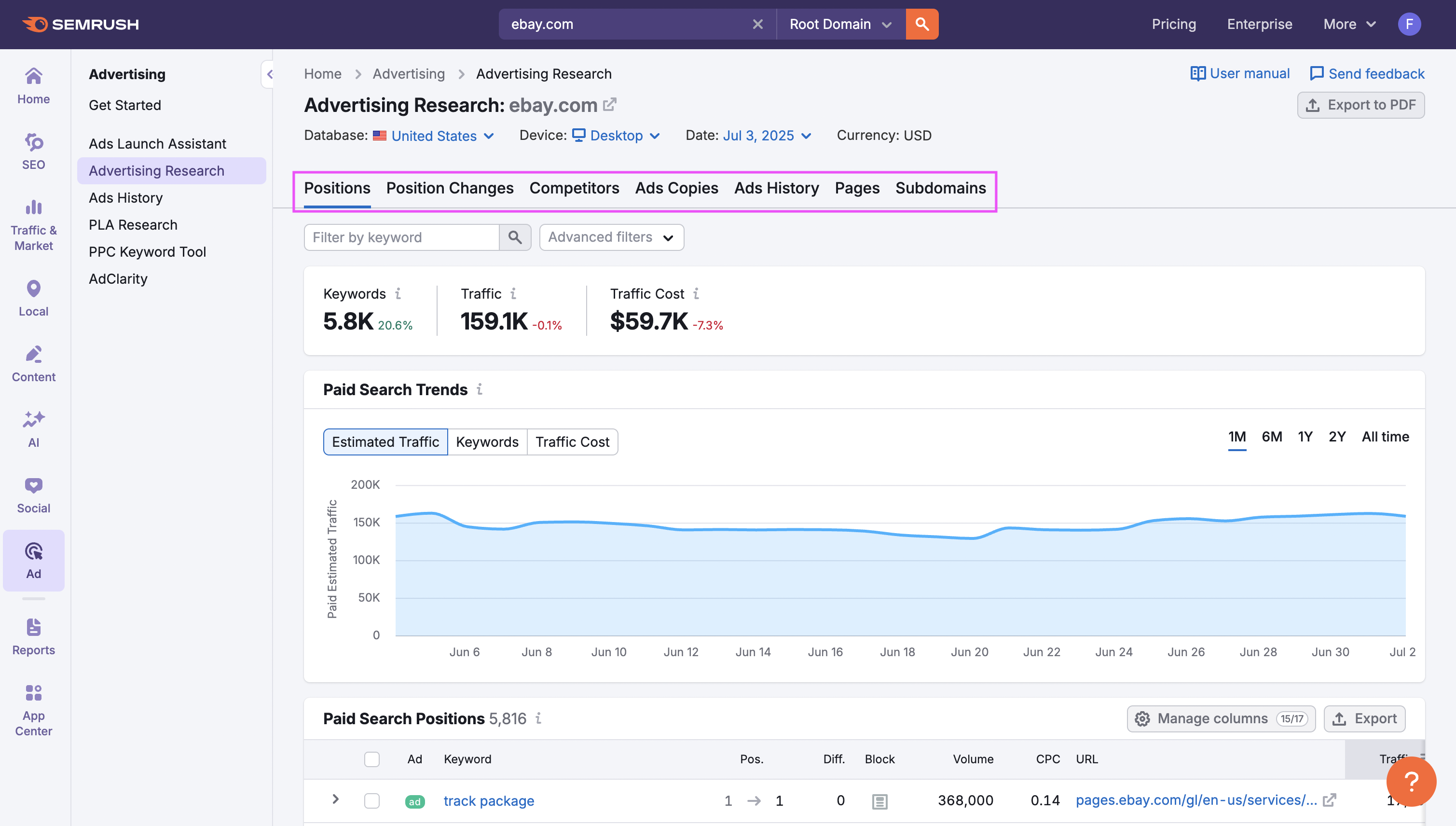Screen dimensions: 1456x826
Task: Check the track package row checkbox
Action: (x=371, y=800)
